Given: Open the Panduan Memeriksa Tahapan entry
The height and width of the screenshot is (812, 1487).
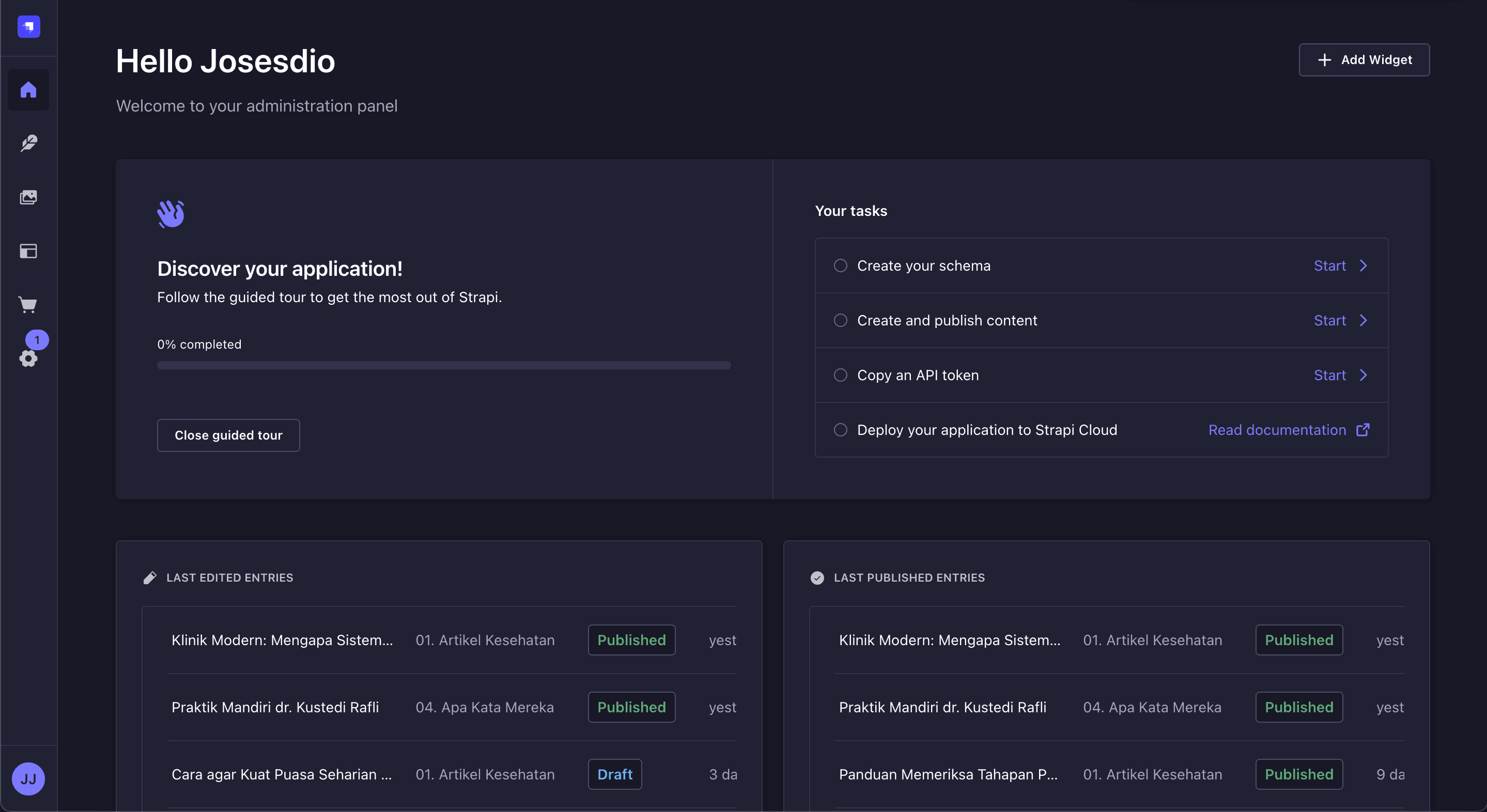Looking at the screenshot, I should 949,774.
